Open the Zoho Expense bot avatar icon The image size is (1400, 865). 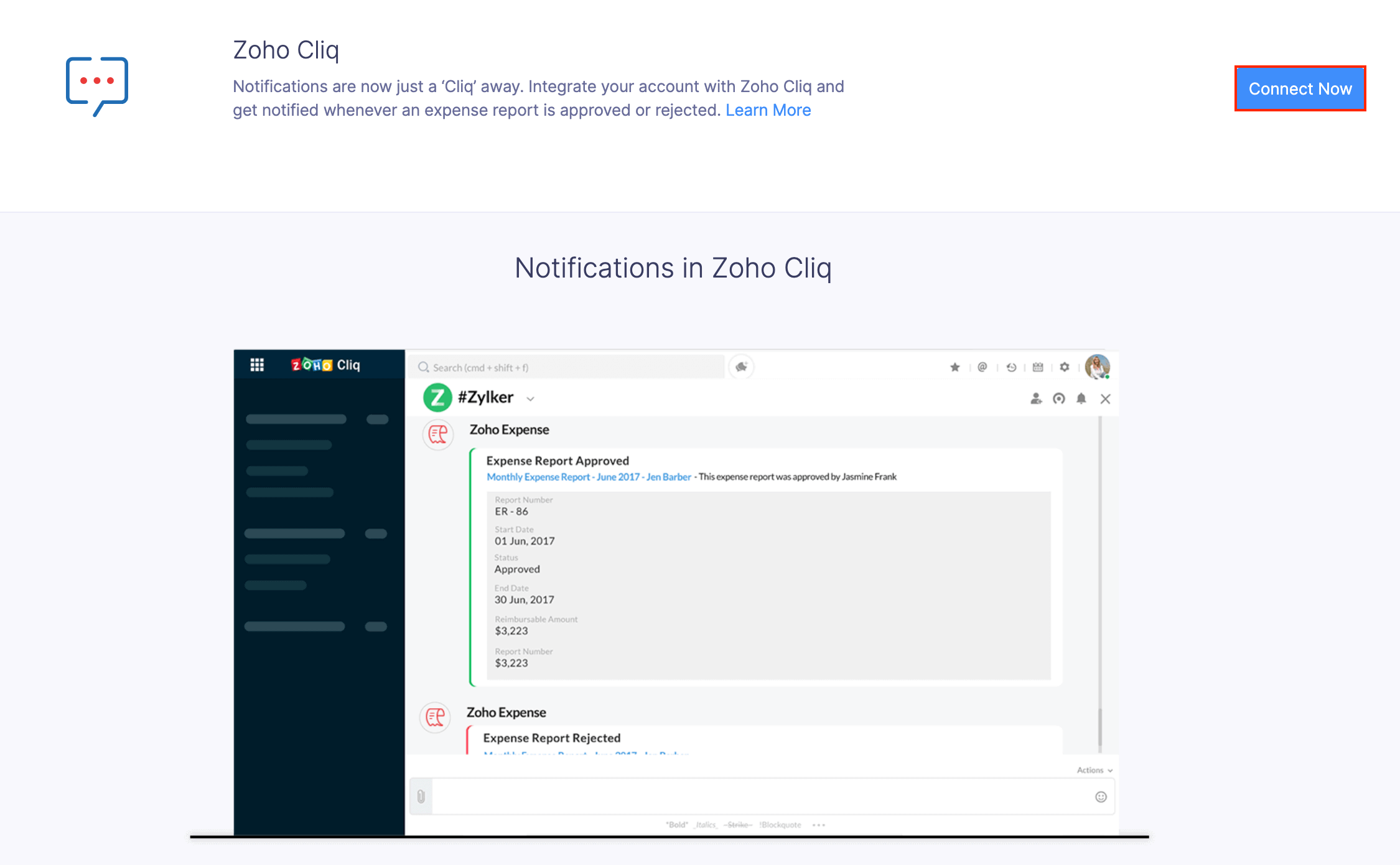[x=438, y=434]
